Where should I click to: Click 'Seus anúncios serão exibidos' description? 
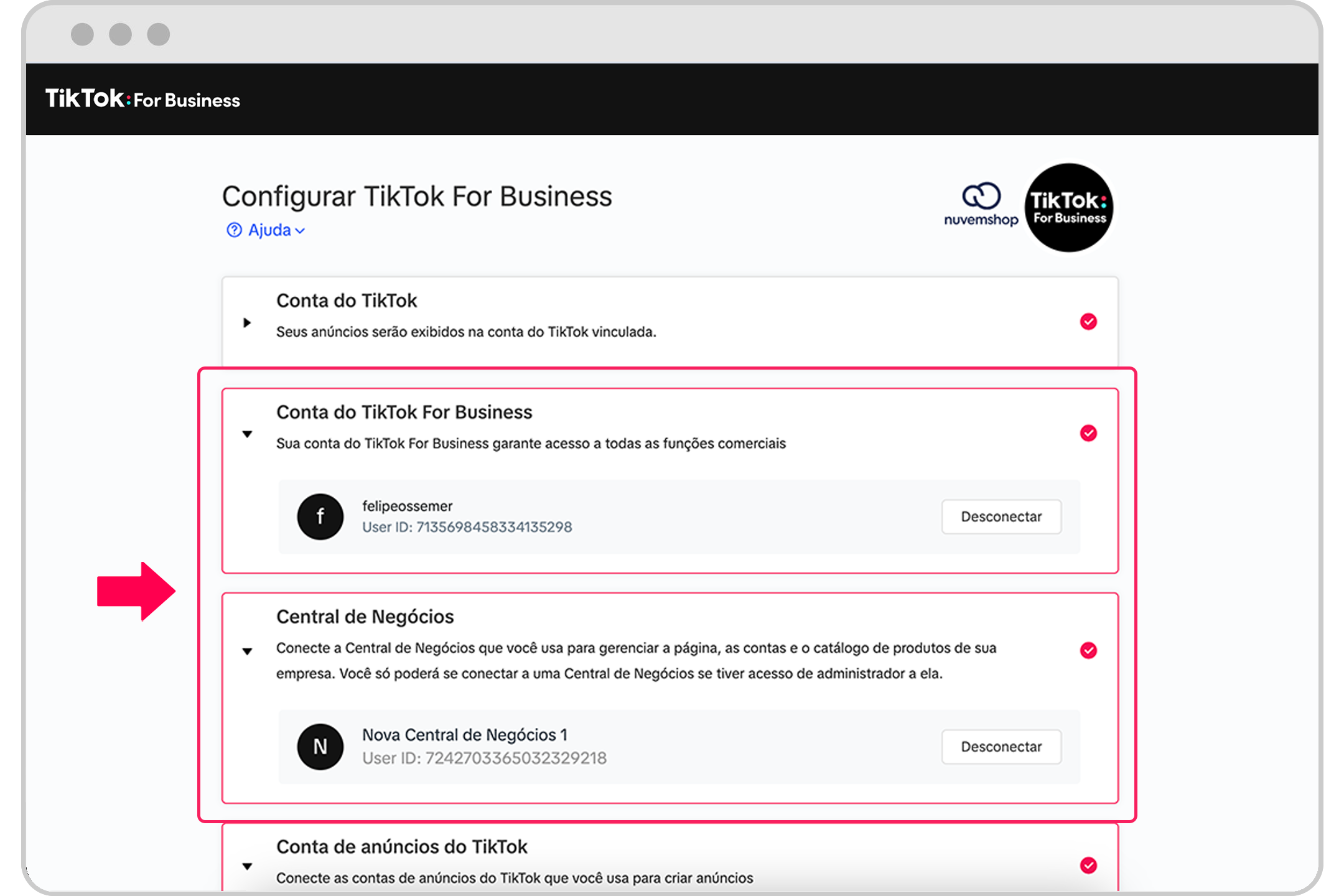tap(466, 332)
